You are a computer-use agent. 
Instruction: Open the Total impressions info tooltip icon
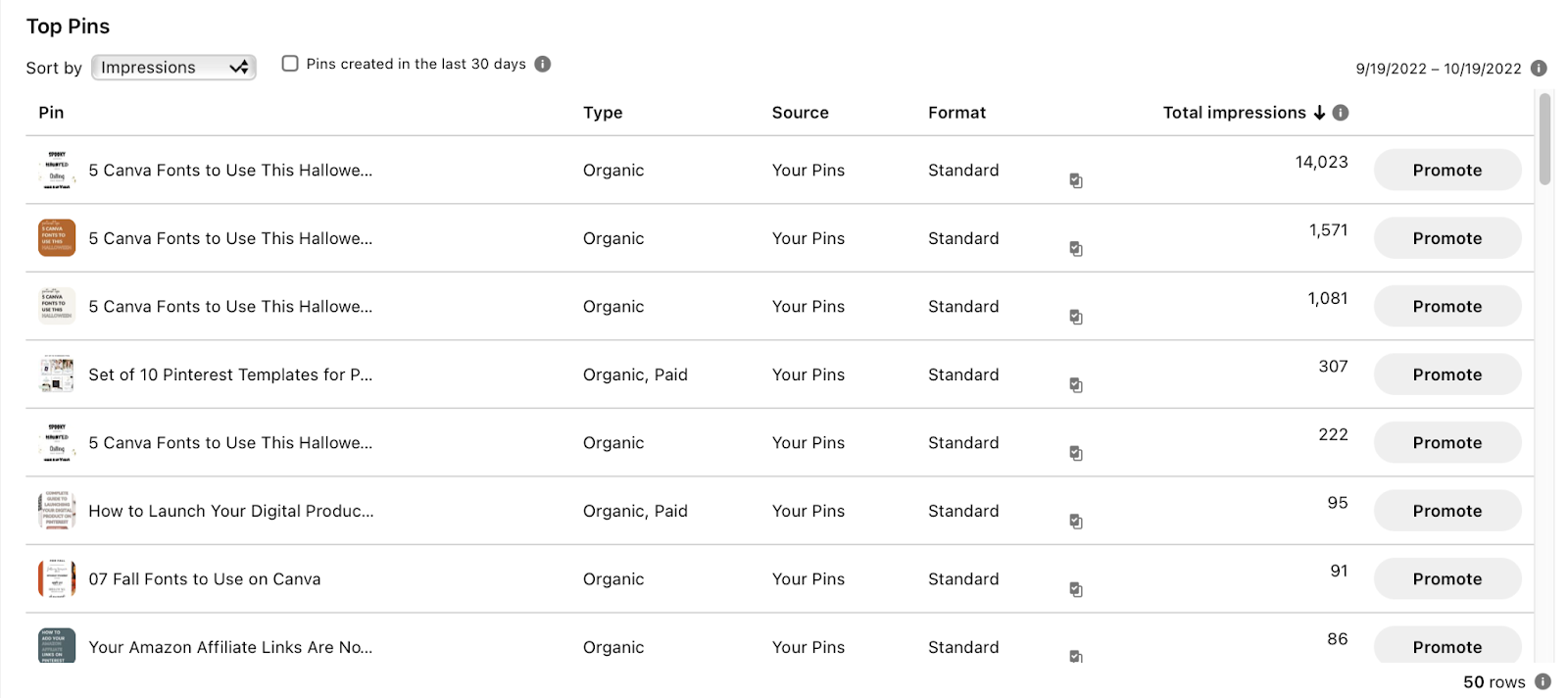[1341, 113]
